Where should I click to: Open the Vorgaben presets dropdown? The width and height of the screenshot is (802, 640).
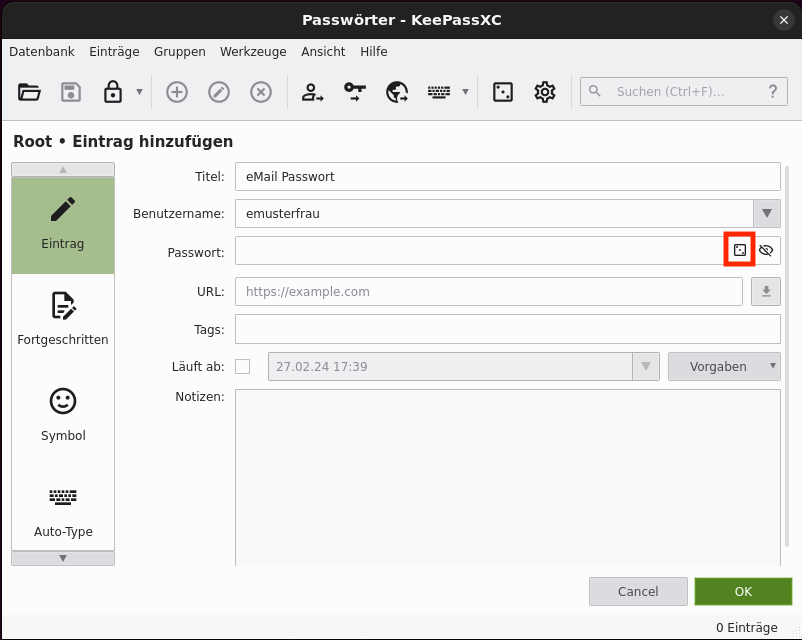pos(724,366)
